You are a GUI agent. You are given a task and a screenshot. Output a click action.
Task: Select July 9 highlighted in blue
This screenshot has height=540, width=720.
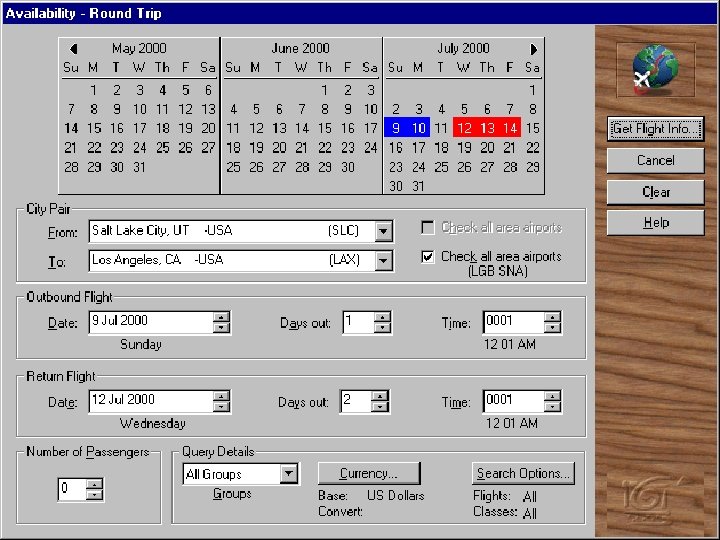click(x=396, y=128)
